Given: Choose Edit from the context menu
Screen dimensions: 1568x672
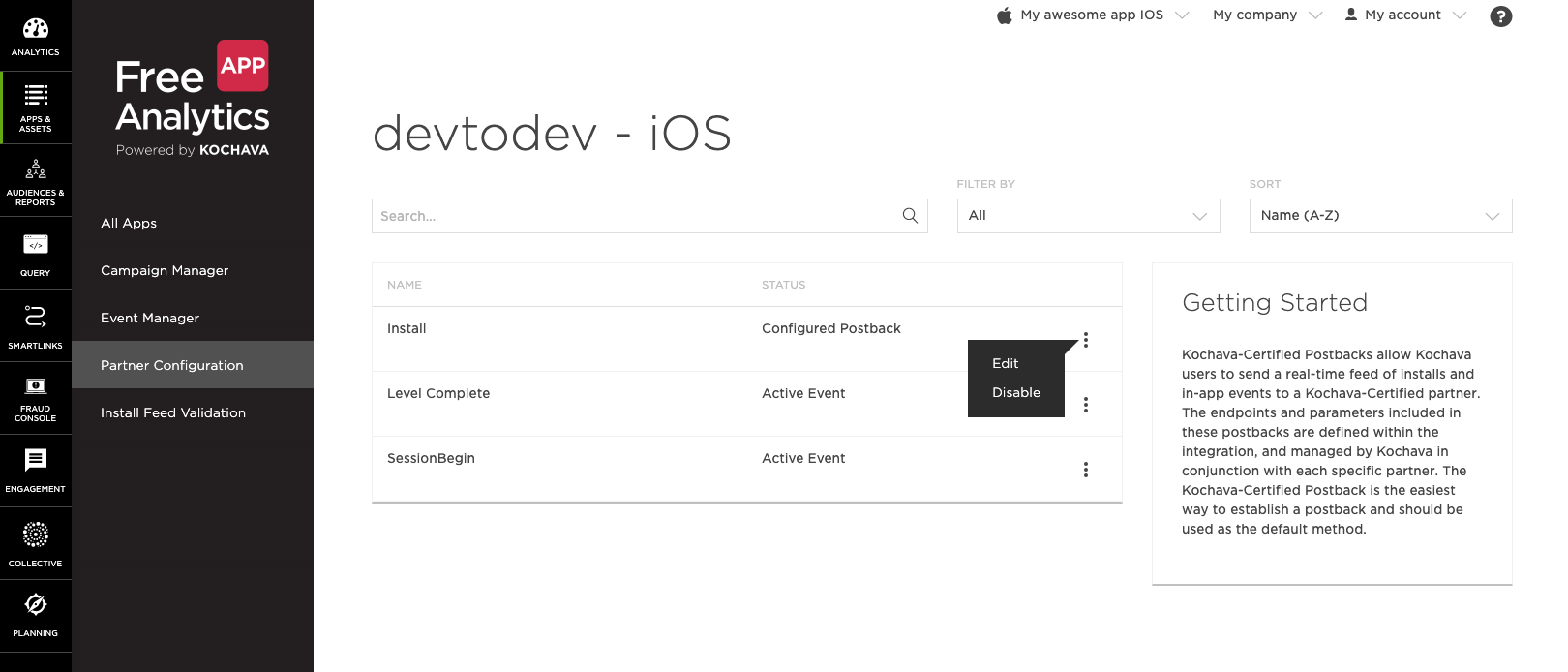Looking at the screenshot, I should (1006, 363).
